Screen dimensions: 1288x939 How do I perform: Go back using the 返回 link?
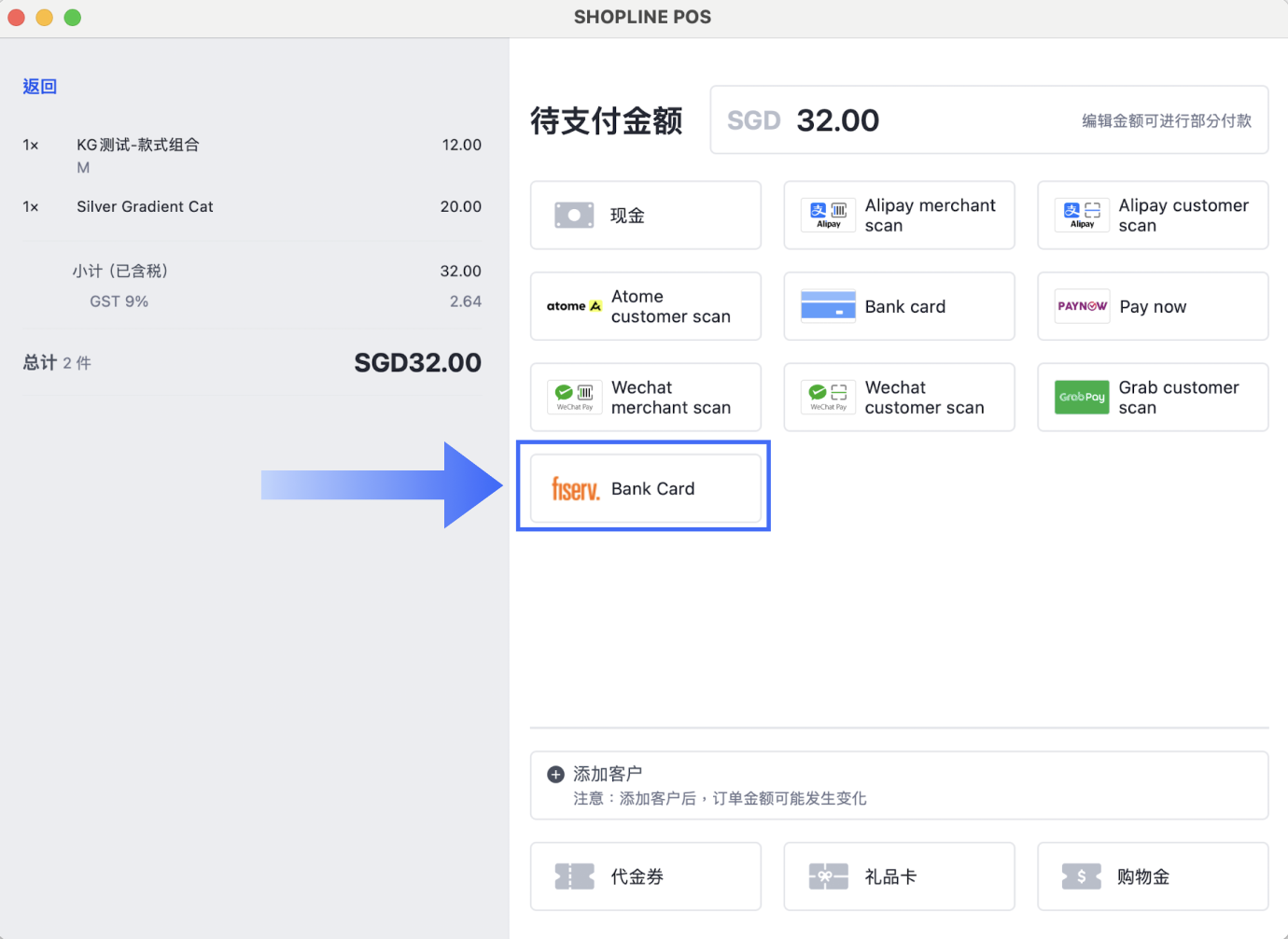[40, 87]
